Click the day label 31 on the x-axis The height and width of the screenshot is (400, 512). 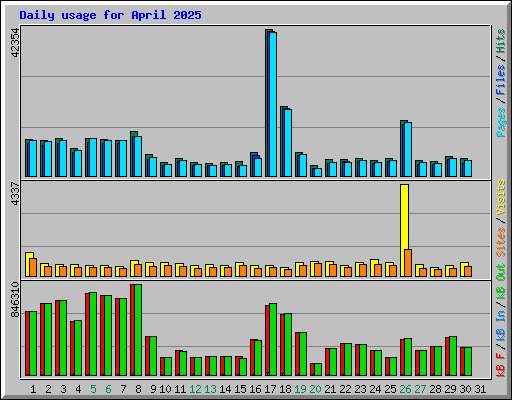(x=480, y=389)
